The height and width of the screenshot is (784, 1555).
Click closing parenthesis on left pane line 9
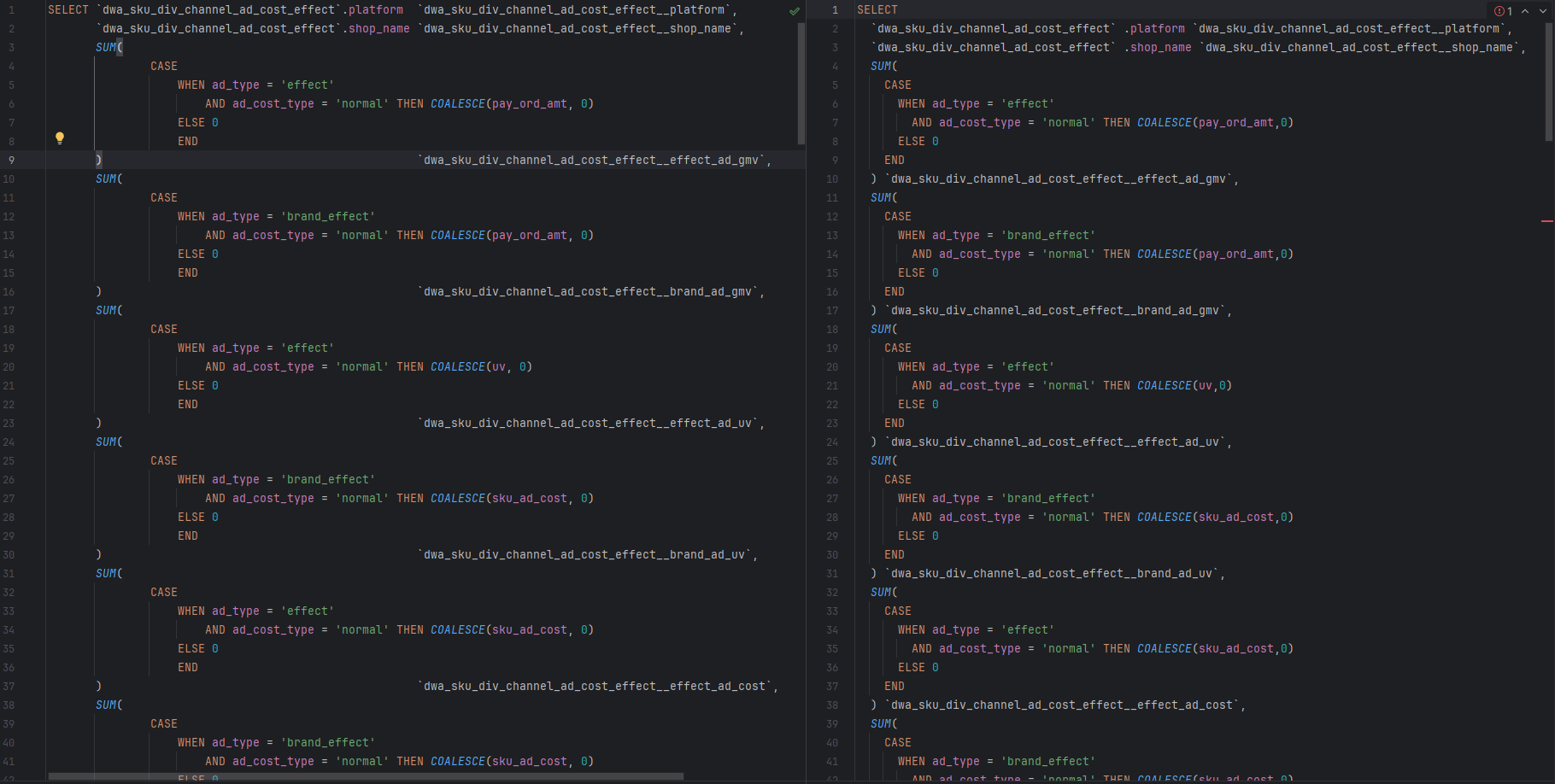(x=99, y=160)
